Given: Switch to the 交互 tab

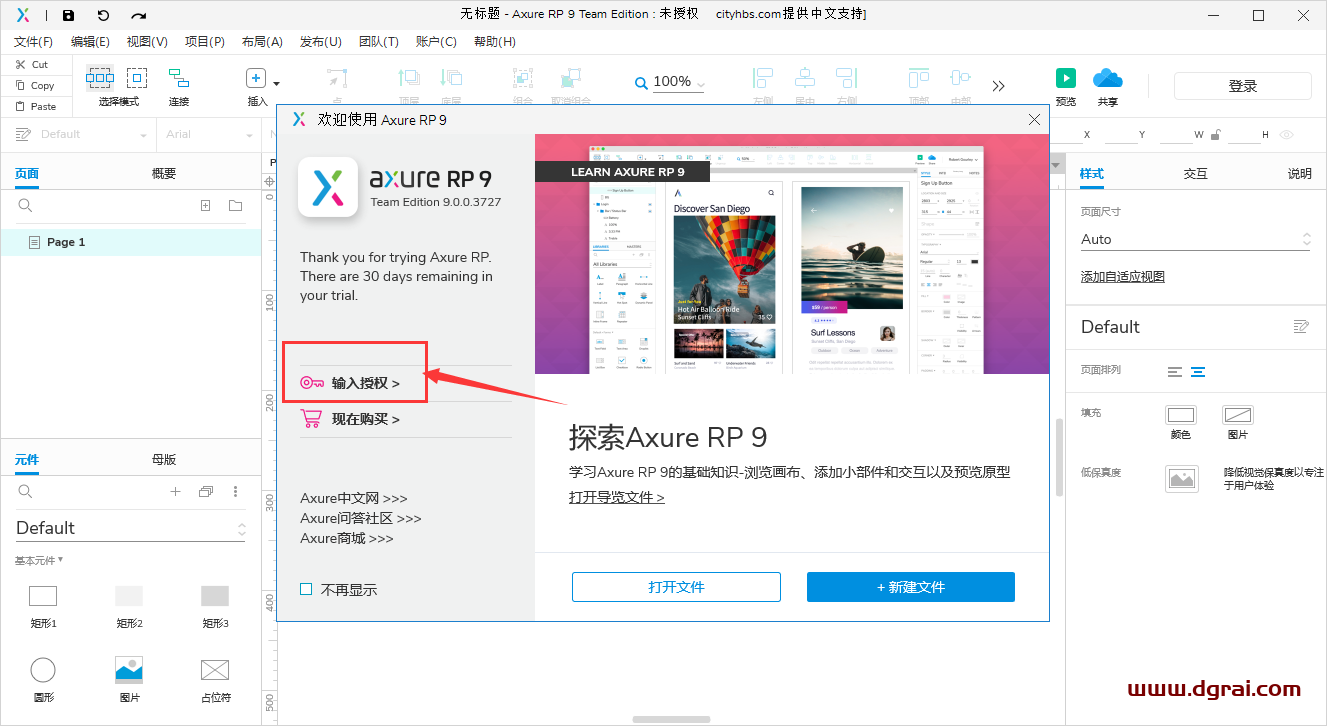Looking at the screenshot, I should pos(1196,172).
